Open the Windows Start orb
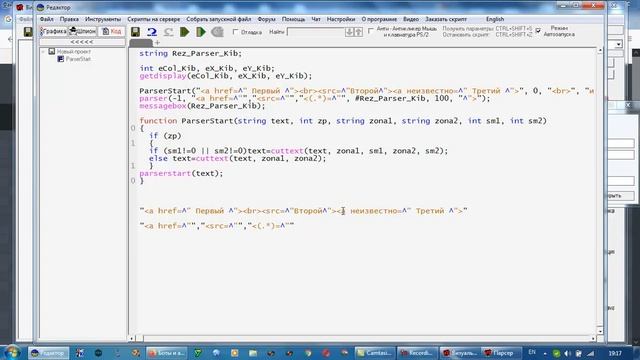This screenshot has width=640, height=360. pos(12,353)
